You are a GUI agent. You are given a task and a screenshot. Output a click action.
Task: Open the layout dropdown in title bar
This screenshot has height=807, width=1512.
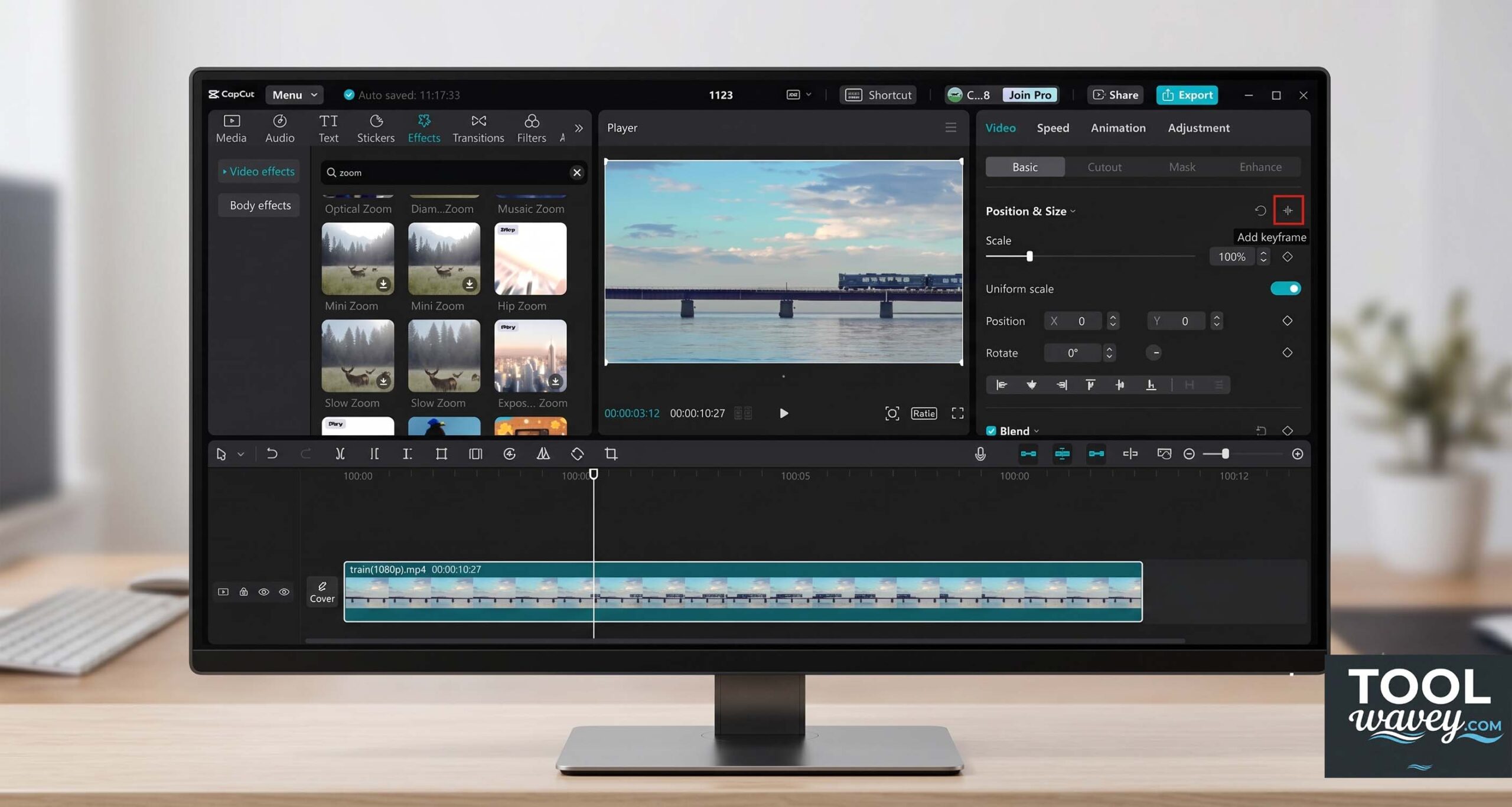(799, 94)
